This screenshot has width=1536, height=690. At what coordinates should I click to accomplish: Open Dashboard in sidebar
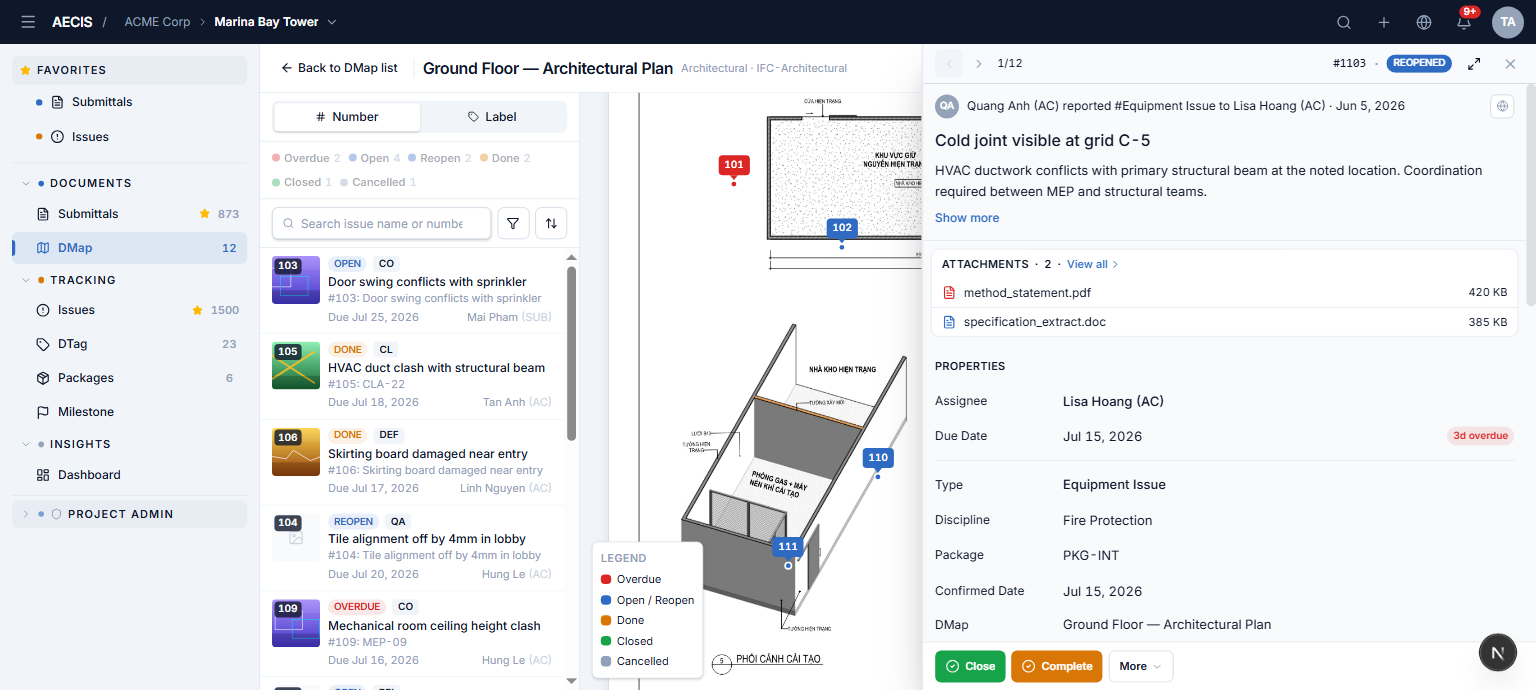click(89, 475)
